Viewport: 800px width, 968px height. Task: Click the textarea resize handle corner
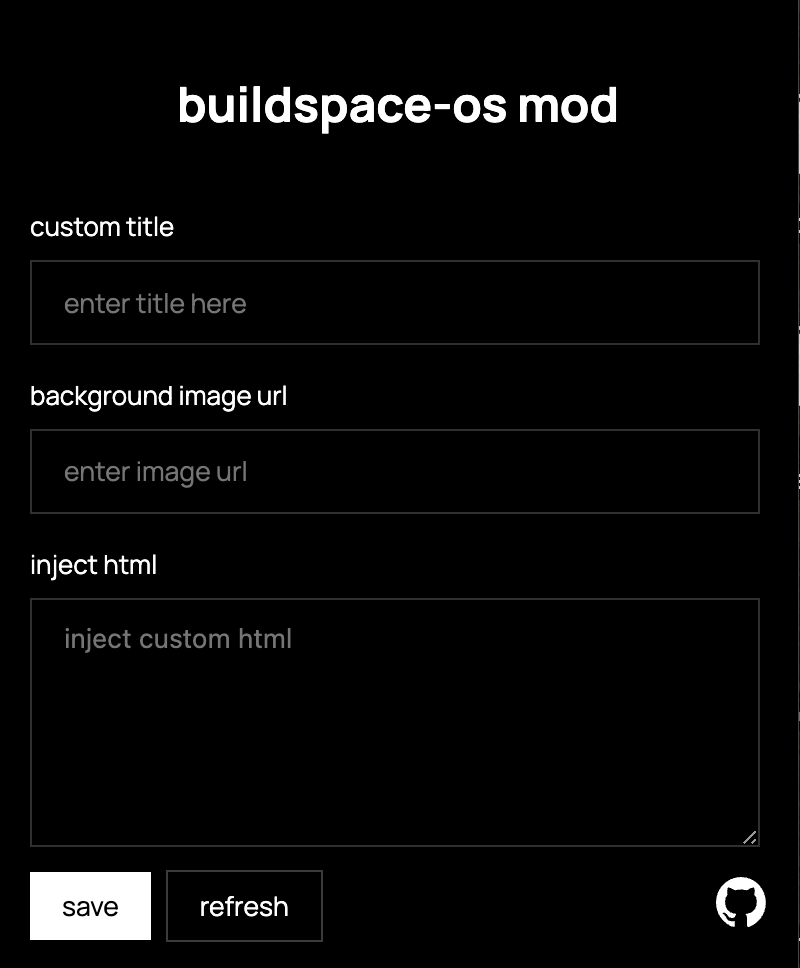(x=750, y=837)
